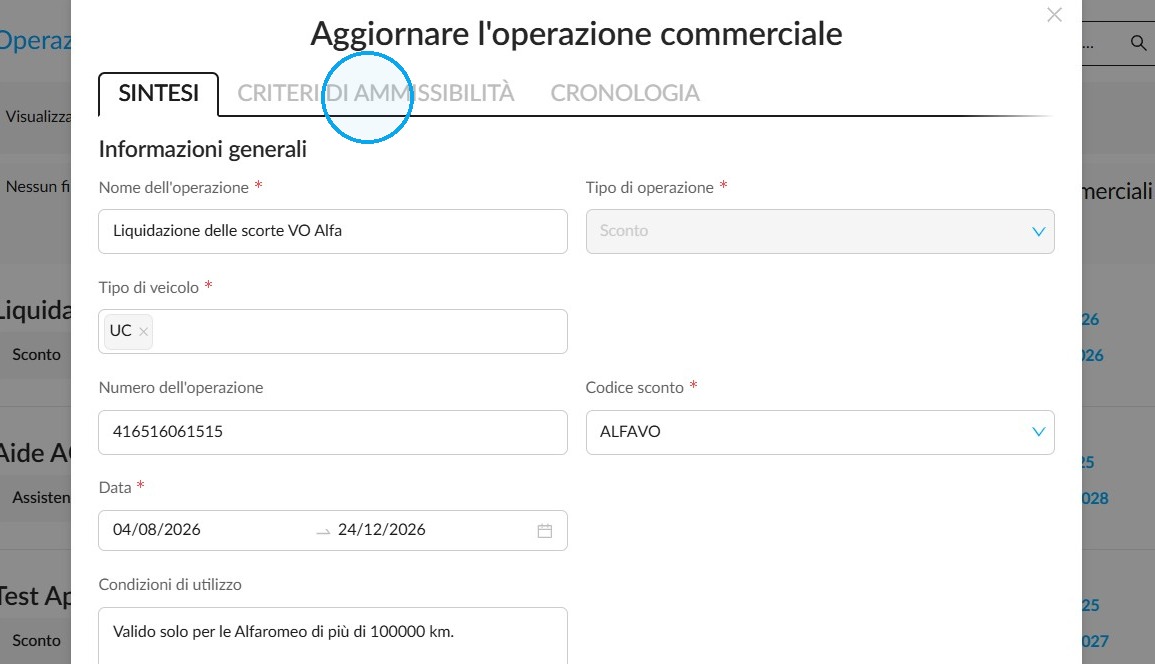This screenshot has width=1155, height=664.
Task: Open the calendar picker in Data field
Action: [x=544, y=531]
